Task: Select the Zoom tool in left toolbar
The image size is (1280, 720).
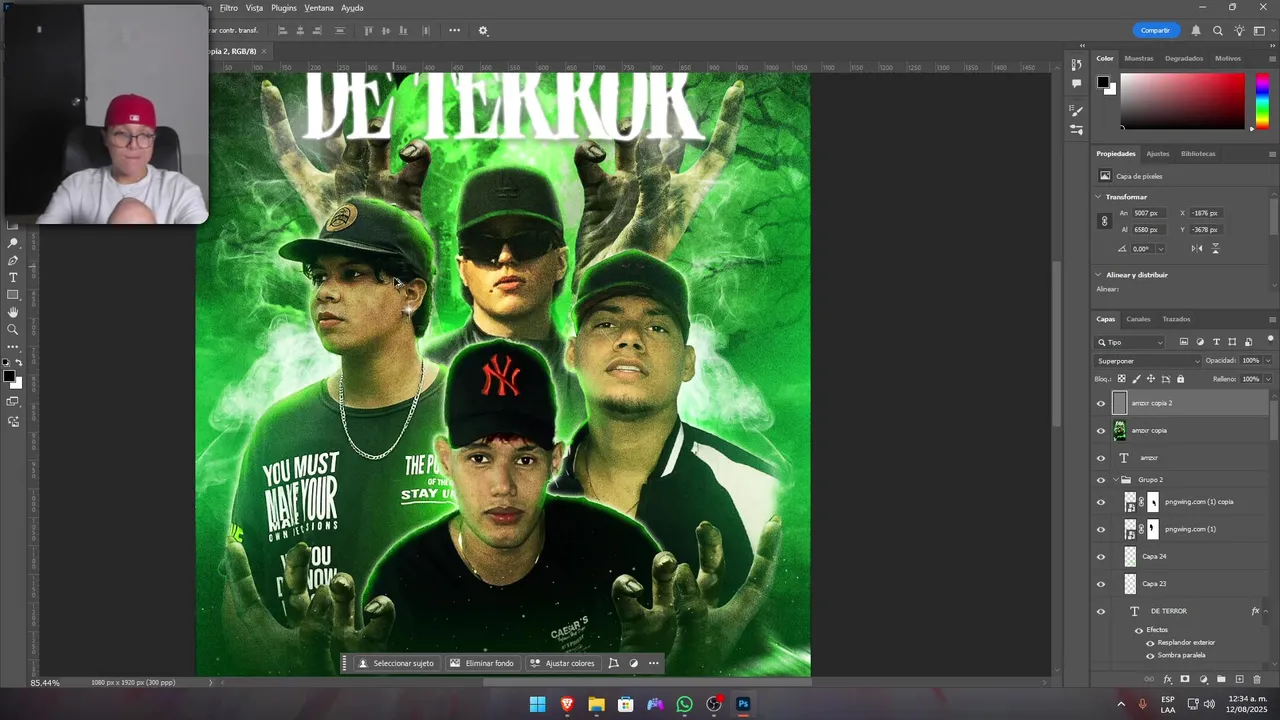Action: [x=13, y=329]
